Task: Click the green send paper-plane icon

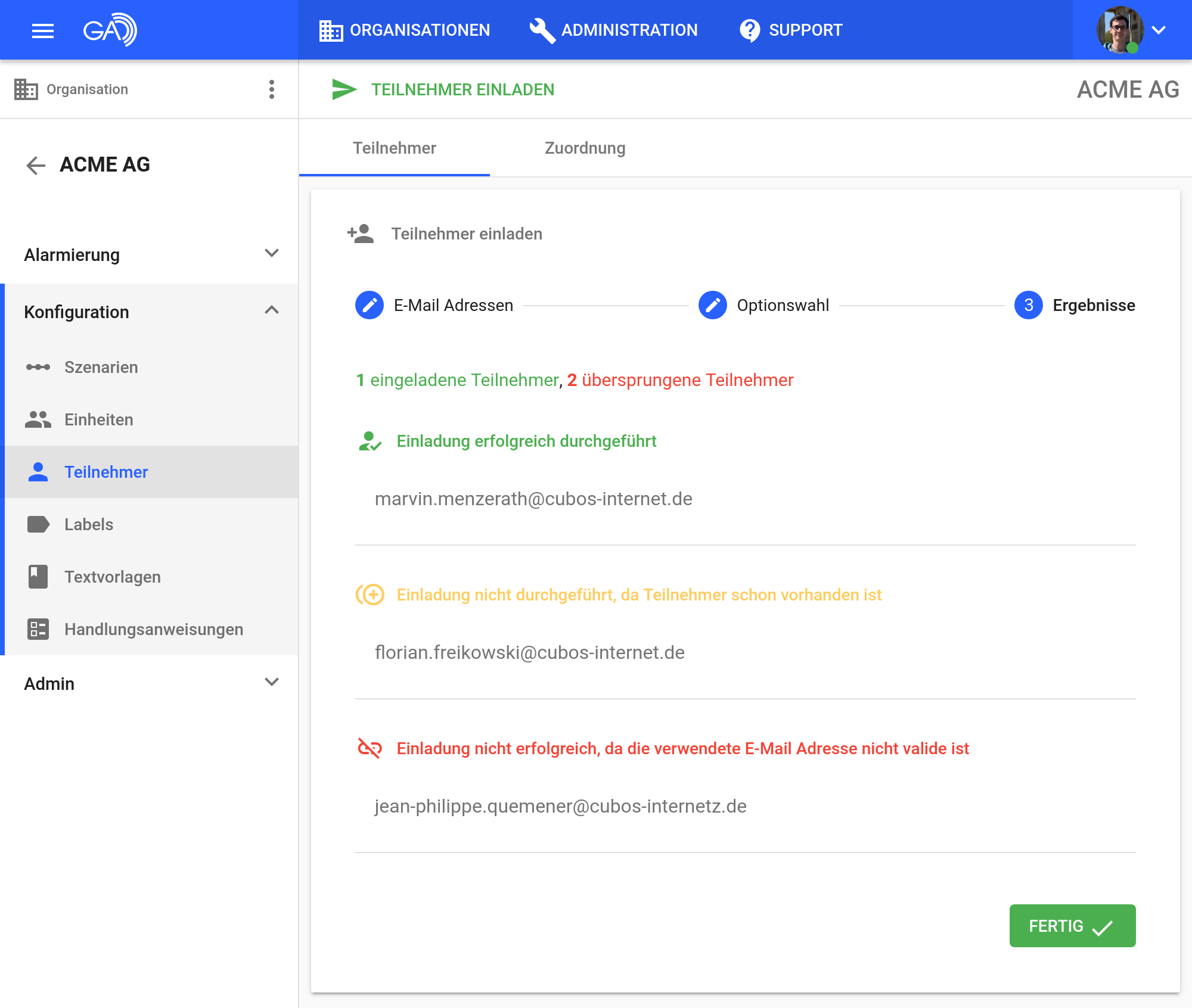Action: point(344,89)
